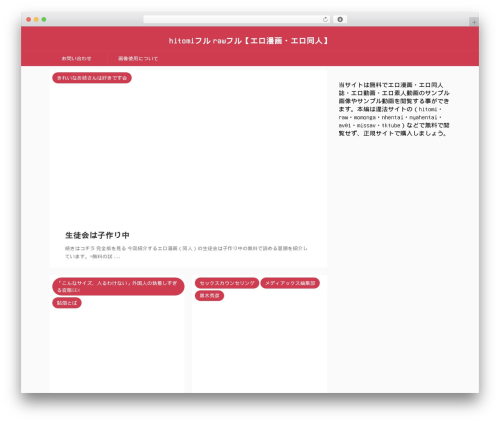Open a new tab with plus button
Screen dimensions: 500x423
pyautogui.click(x=474, y=22)
